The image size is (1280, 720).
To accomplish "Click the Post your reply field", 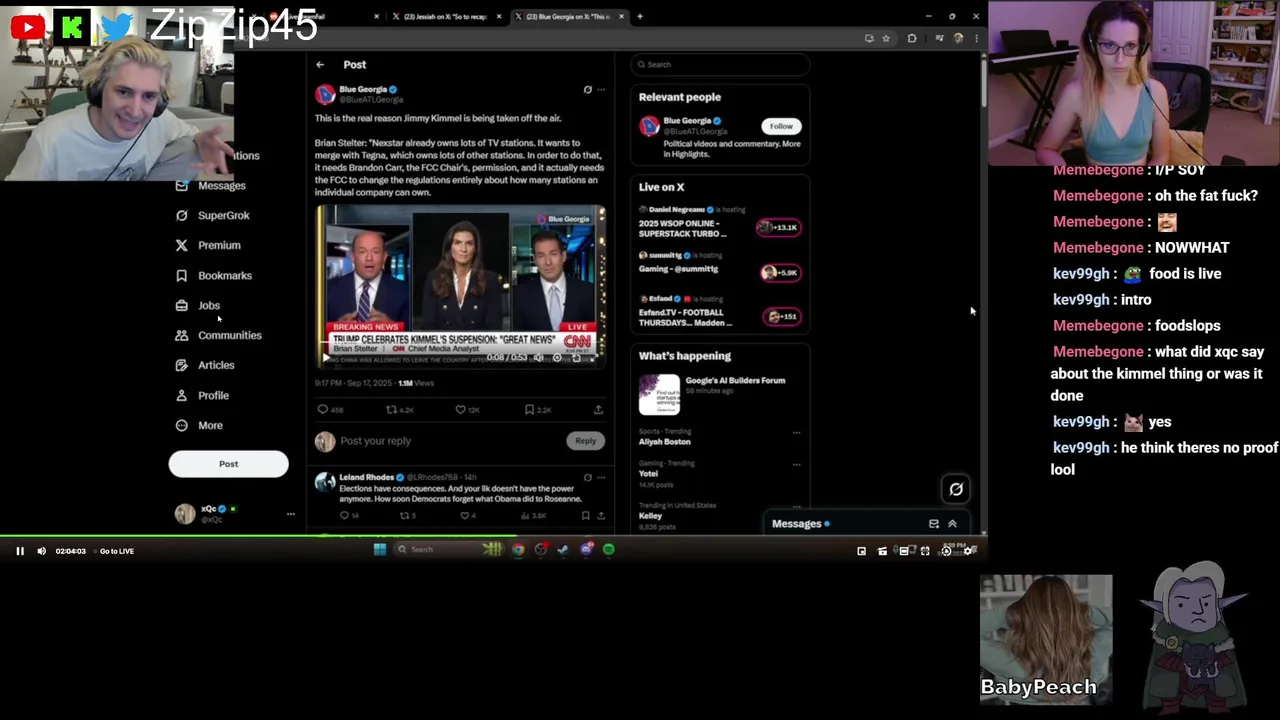I will pos(450,441).
